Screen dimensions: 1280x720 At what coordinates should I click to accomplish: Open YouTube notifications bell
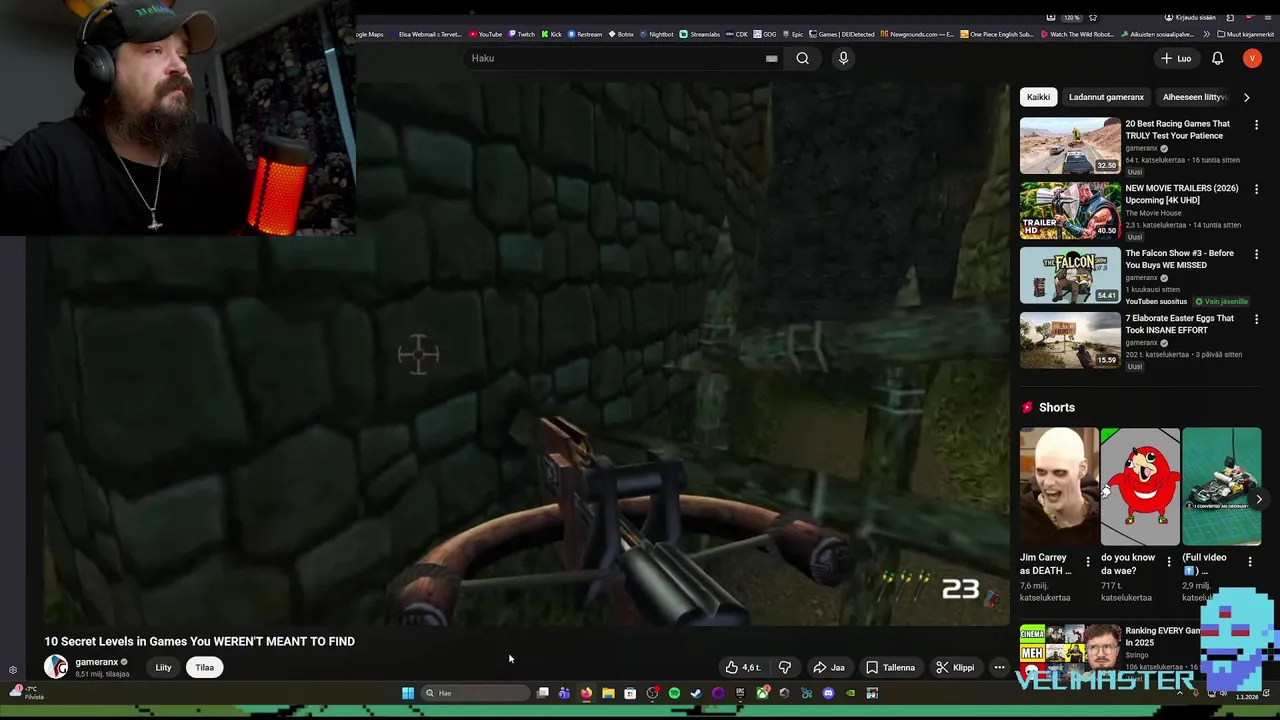coord(1217,58)
